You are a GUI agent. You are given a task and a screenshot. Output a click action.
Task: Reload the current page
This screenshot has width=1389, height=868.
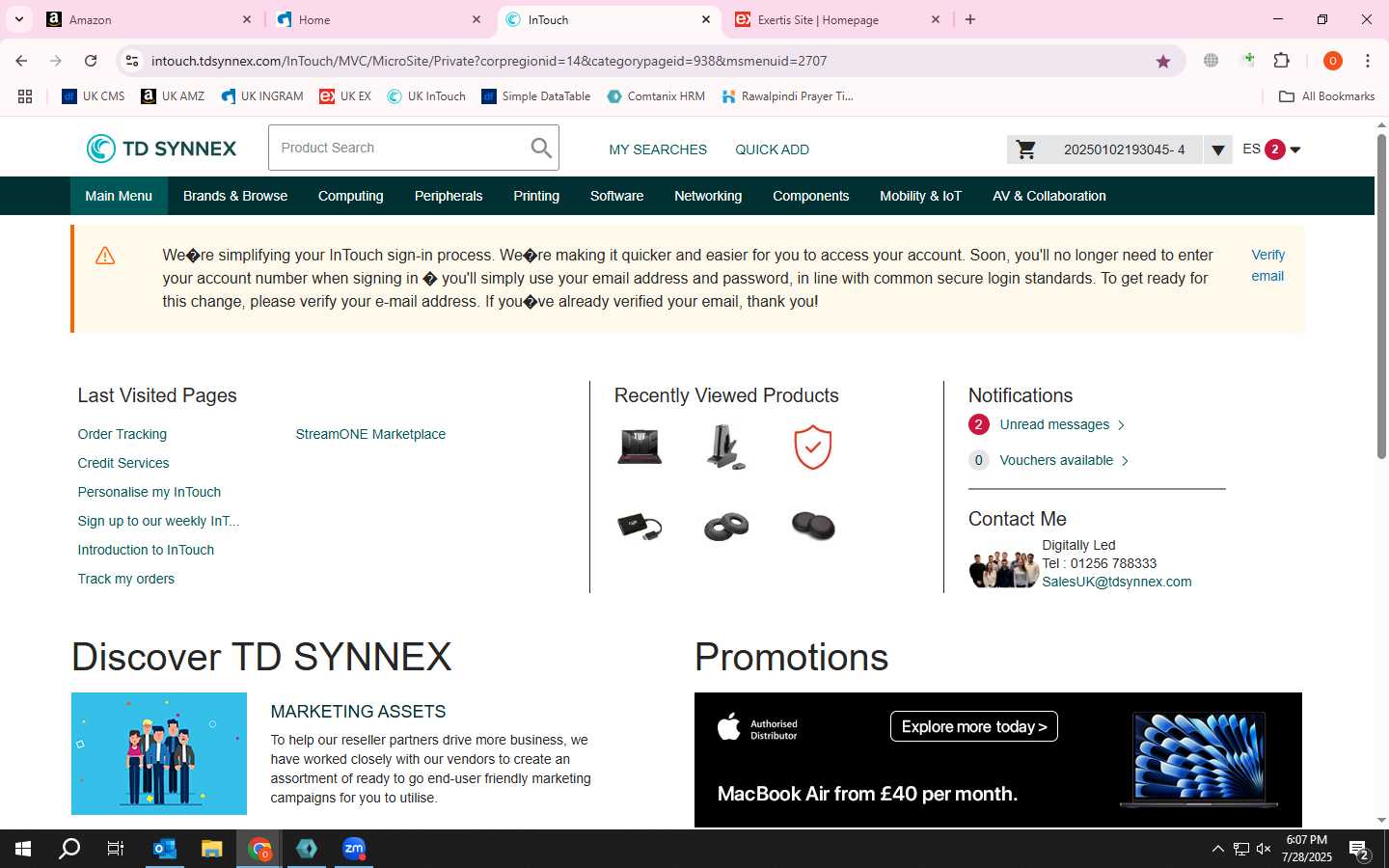pos(91,61)
